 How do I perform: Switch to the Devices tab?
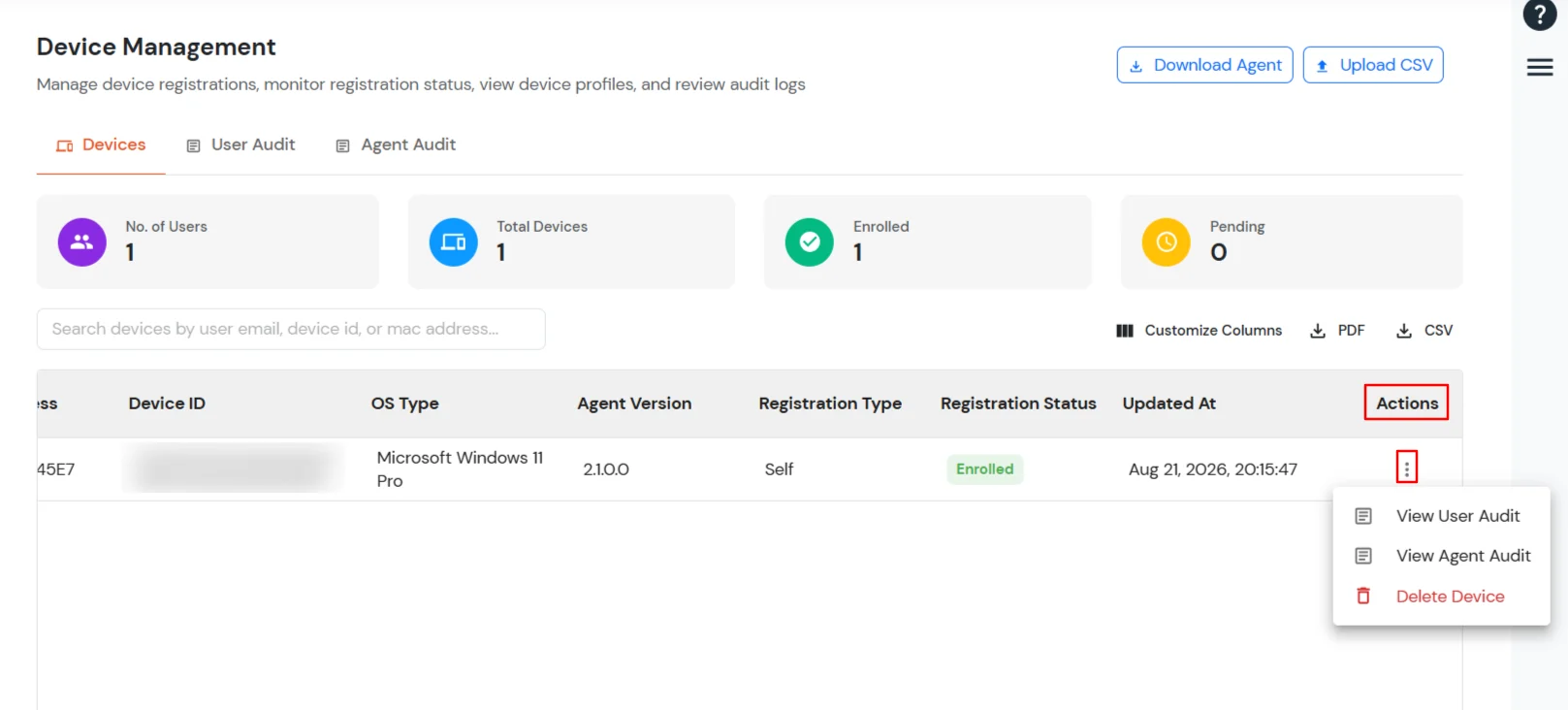[x=101, y=145]
